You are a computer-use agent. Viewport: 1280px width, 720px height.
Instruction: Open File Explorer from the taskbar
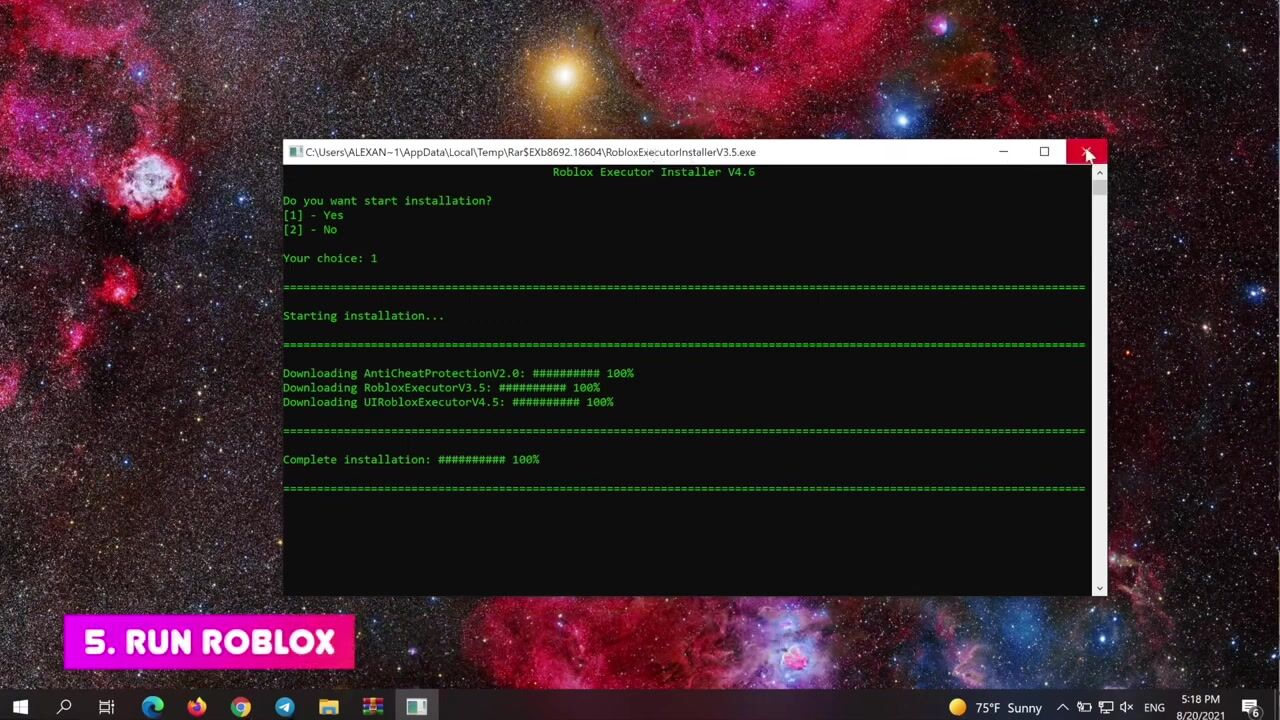pyautogui.click(x=329, y=707)
